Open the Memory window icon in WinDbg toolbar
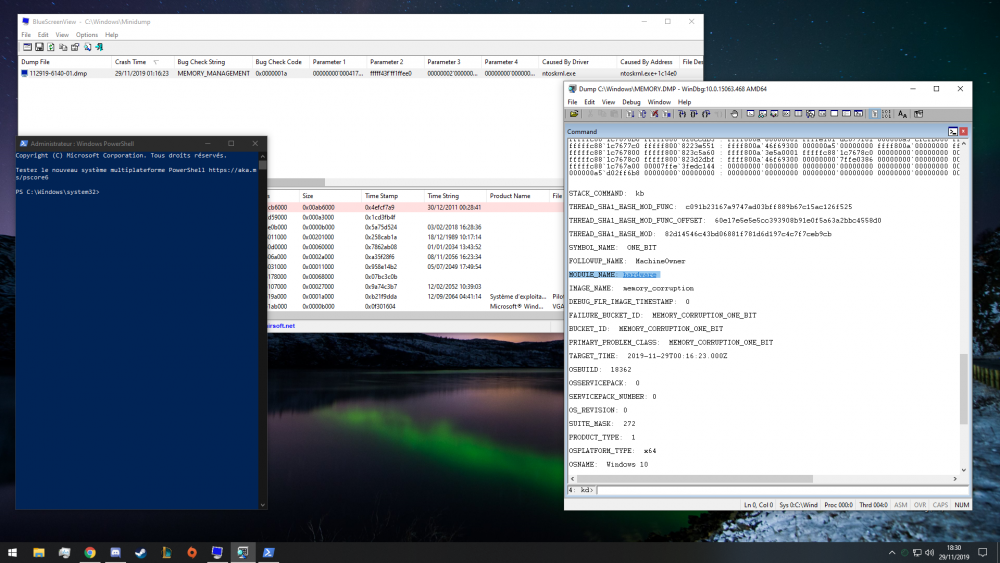1000x563 pixels. pyautogui.click(x=798, y=114)
